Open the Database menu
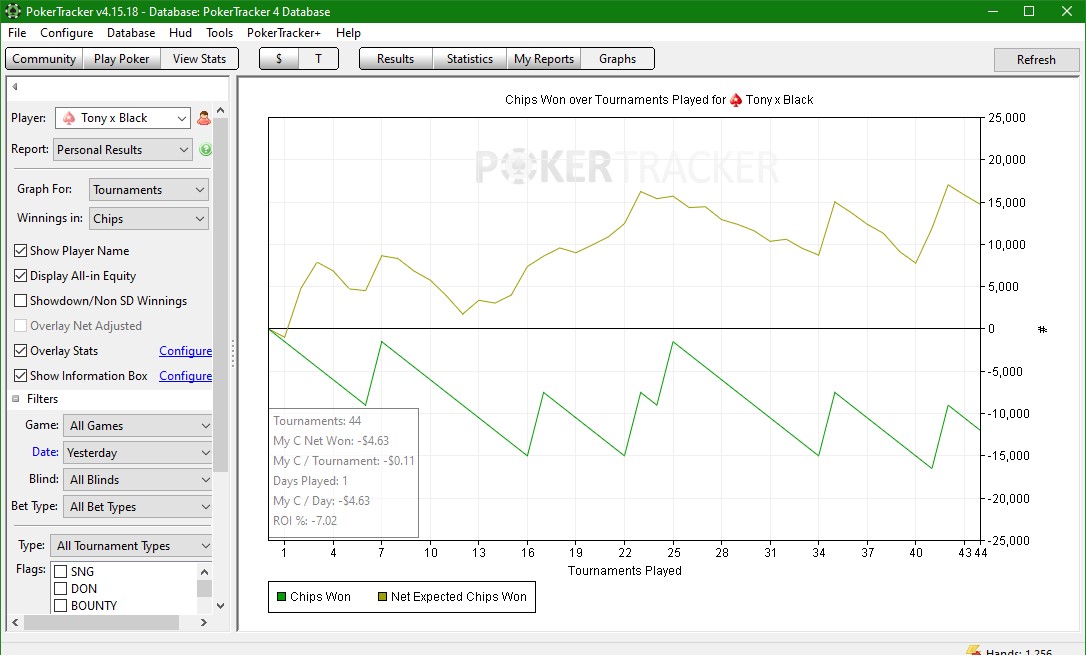The height and width of the screenshot is (666, 1086). (131, 33)
